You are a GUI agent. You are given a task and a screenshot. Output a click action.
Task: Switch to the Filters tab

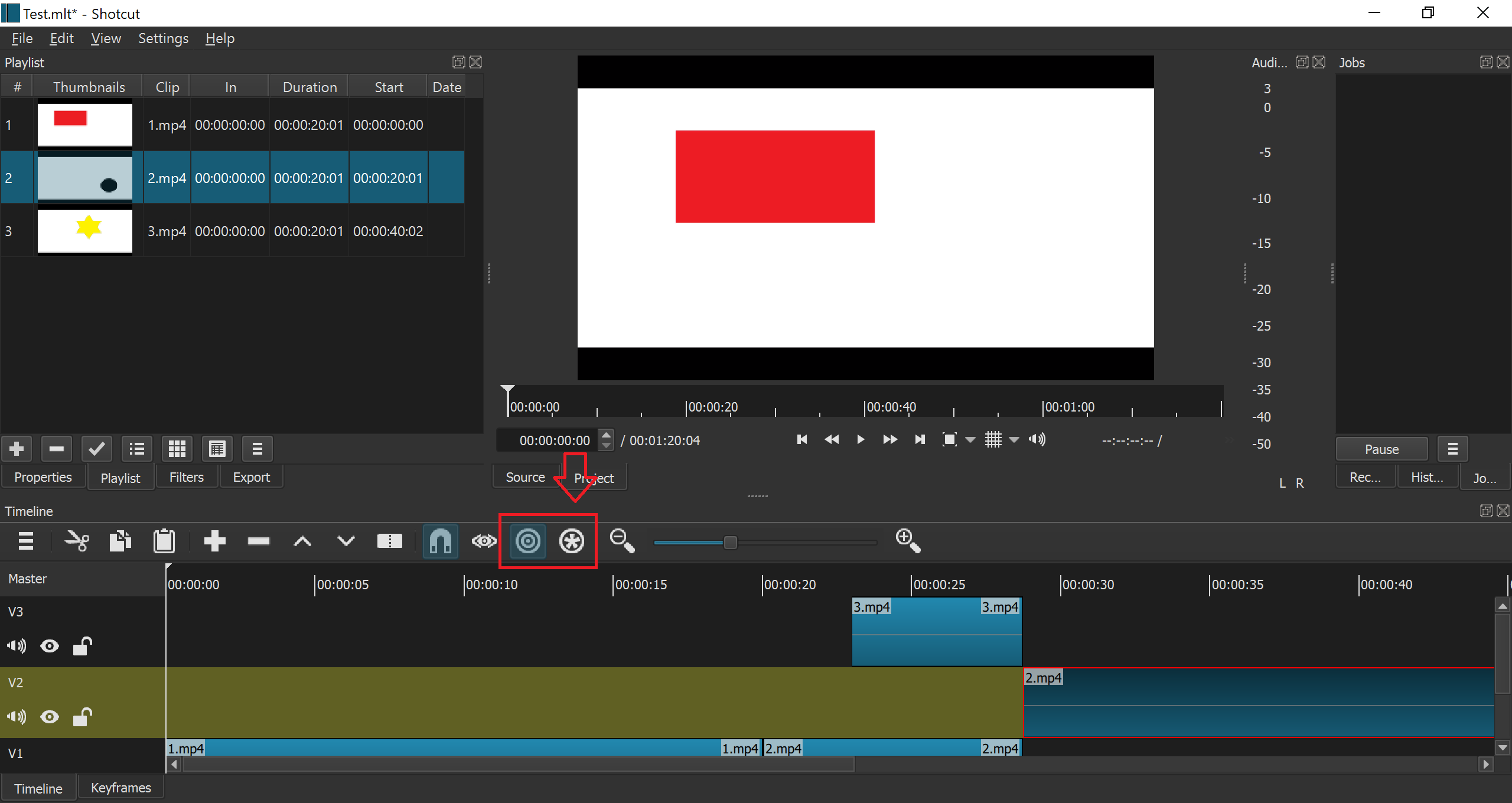(x=187, y=477)
